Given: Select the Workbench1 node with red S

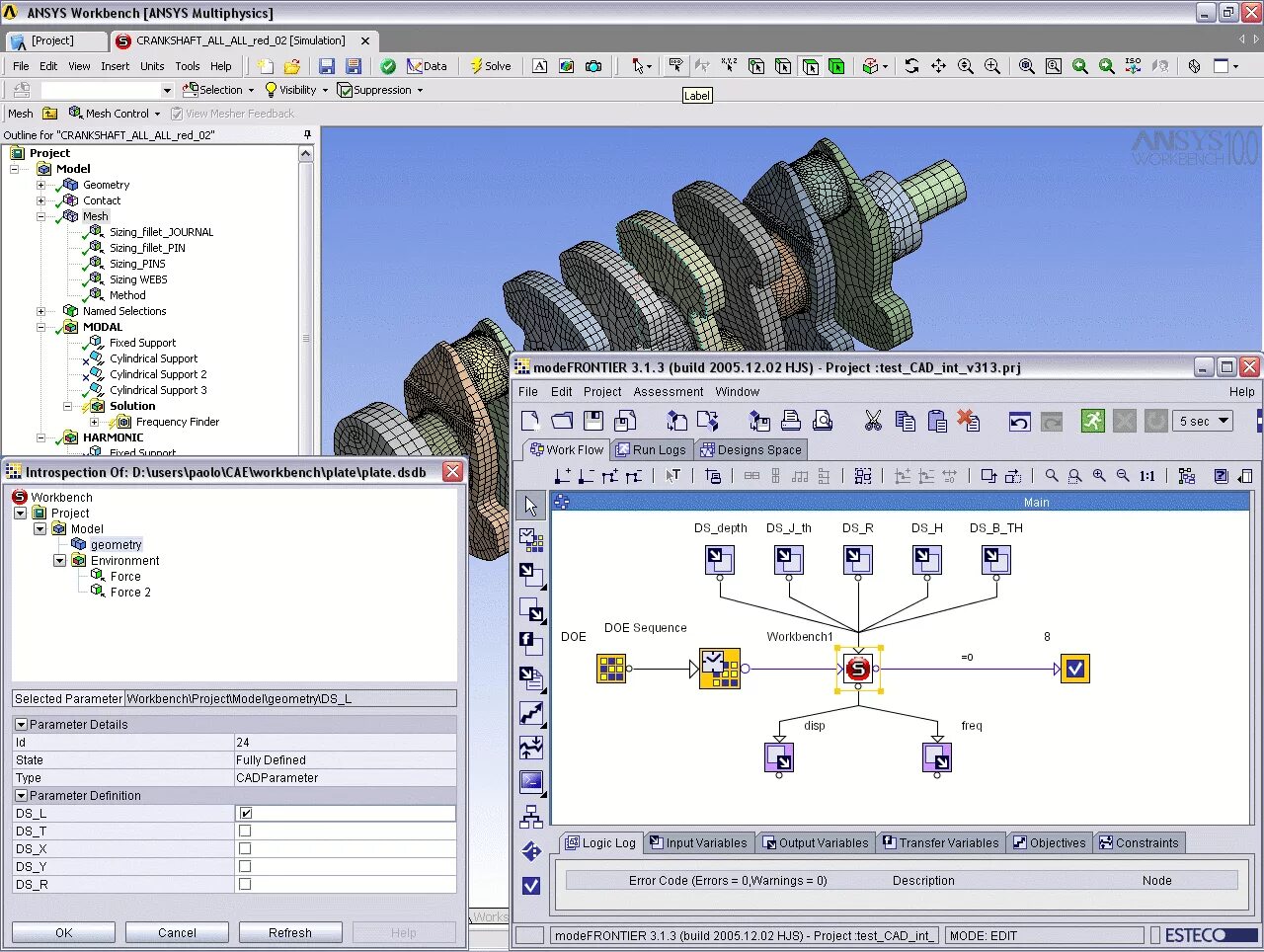Looking at the screenshot, I should pos(858,669).
